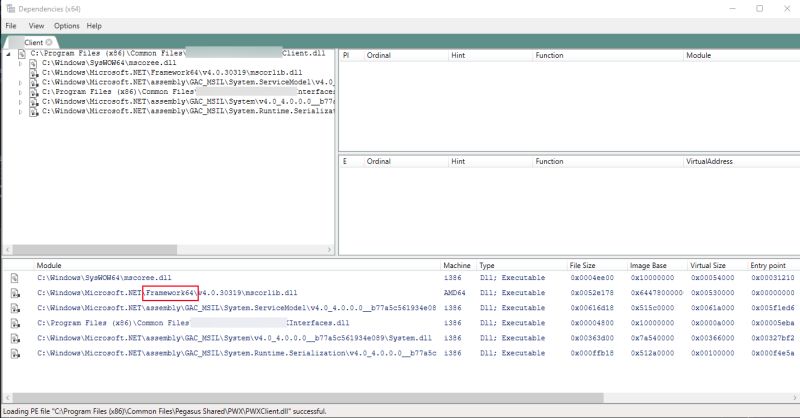Select the mscoree.dll row in module list
This screenshot has height=418, width=800.
tap(400, 278)
